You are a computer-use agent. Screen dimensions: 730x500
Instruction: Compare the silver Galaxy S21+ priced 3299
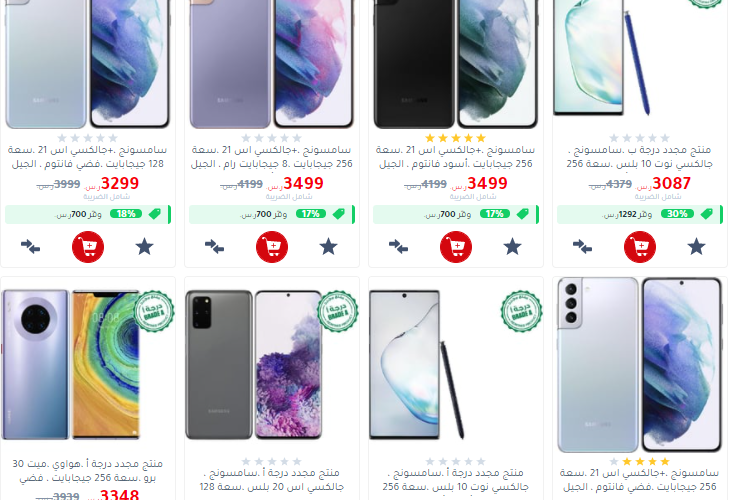pyautogui.click(x=30, y=247)
